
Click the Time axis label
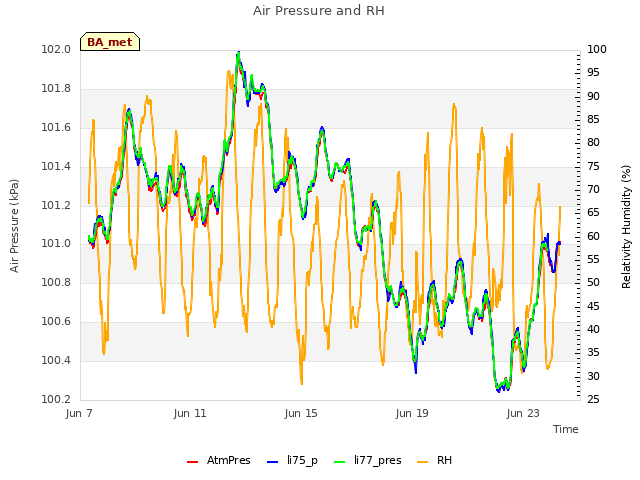(x=566, y=429)
